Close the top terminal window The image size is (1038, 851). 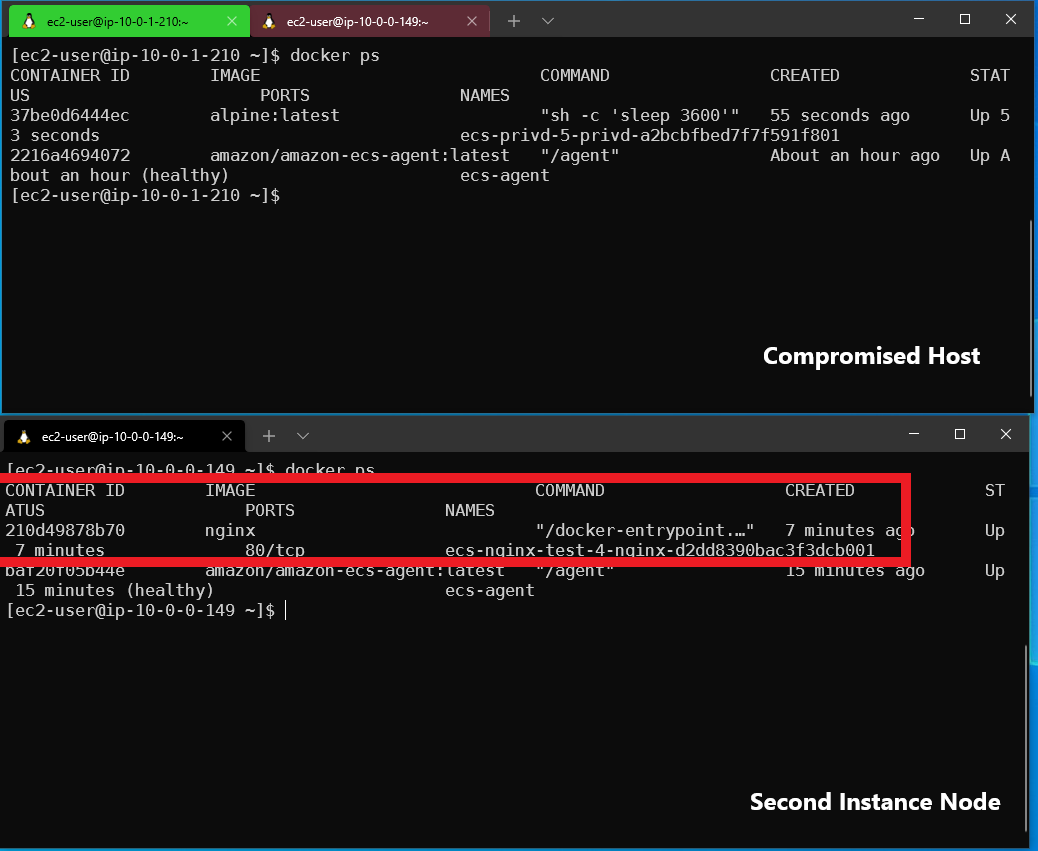coord(1011,20)
